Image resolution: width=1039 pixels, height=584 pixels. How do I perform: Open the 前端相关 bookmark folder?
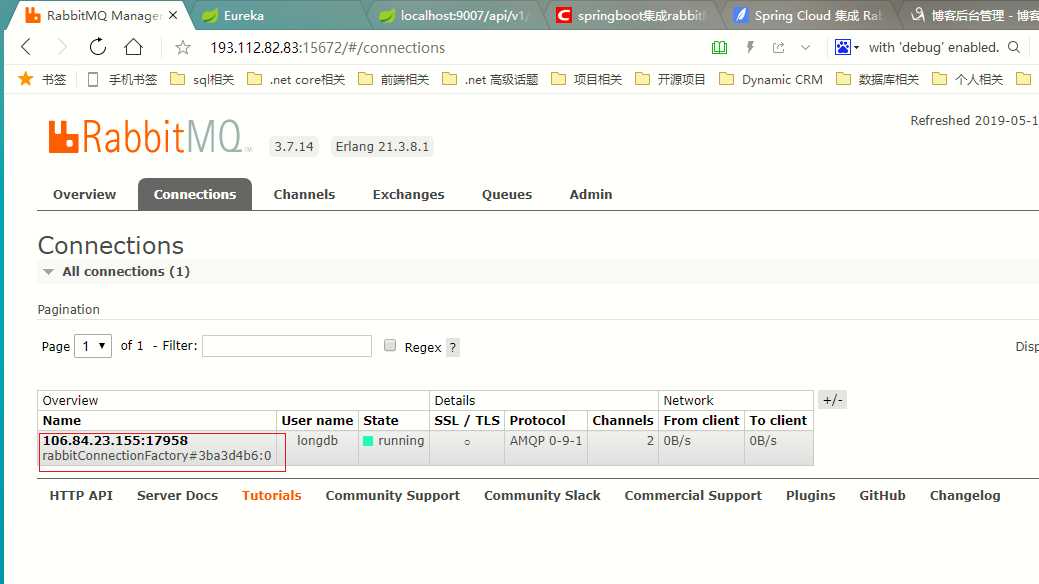(x=394, y=80)
